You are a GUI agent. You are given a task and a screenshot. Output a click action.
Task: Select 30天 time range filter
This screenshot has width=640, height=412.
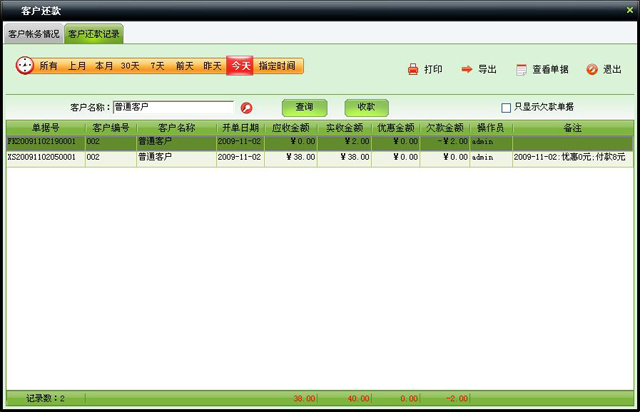(x=130, y=66)
